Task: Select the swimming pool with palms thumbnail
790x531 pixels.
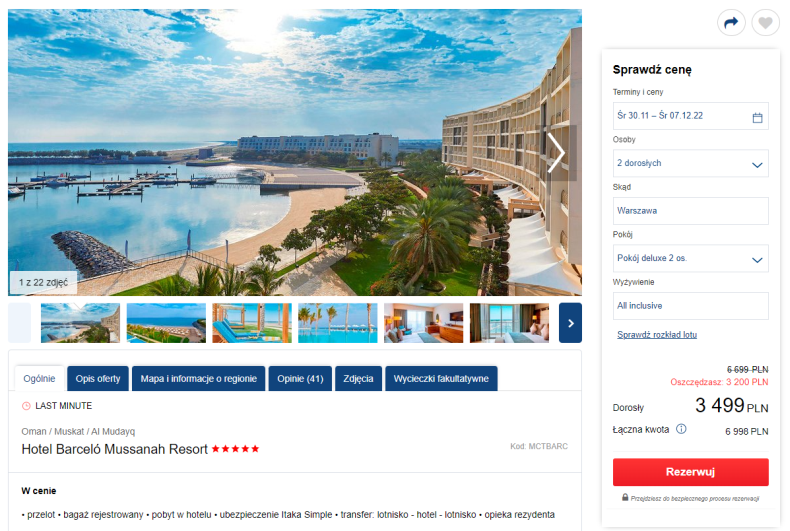Action: click(338, 323)
